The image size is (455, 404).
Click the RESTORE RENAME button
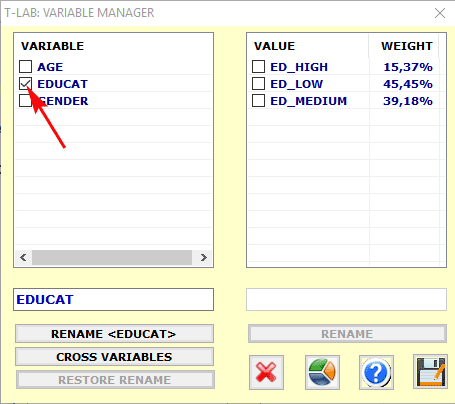115,380
